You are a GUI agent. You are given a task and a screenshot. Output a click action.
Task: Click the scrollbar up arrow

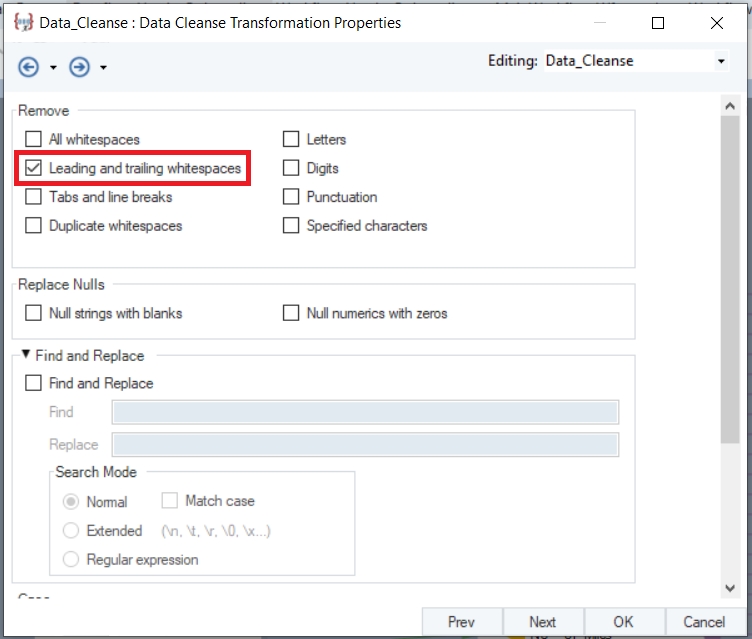click(730, 106)
